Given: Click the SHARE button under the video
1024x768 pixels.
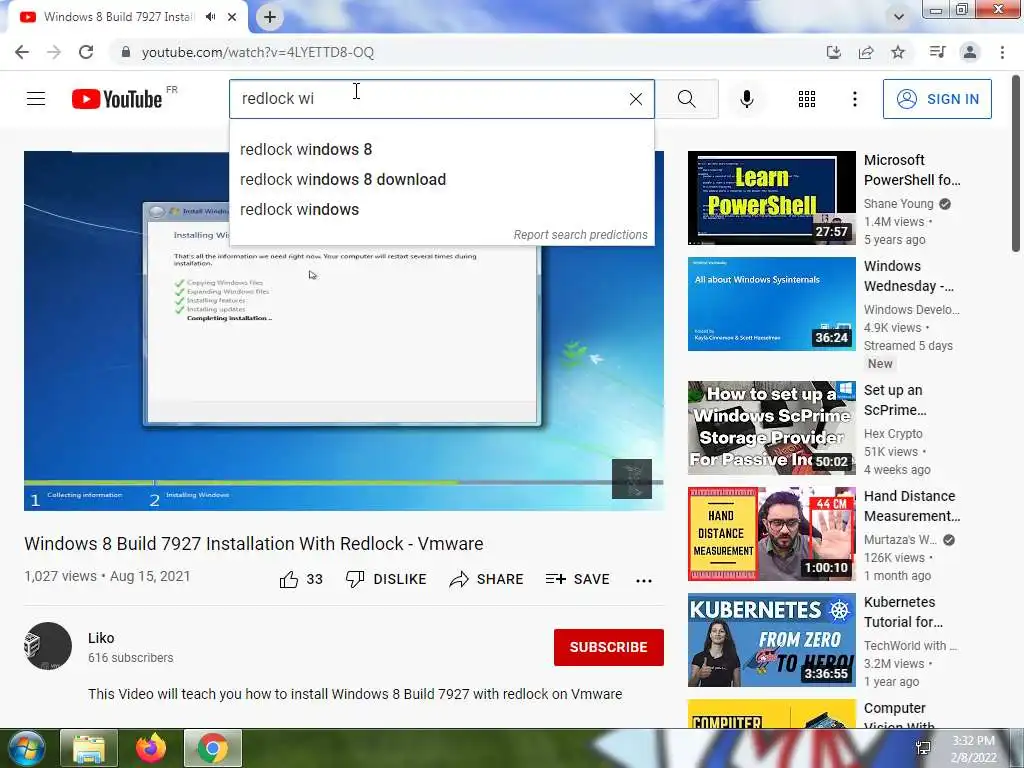Looking at the screenshot, I should [x=487, y=579].
